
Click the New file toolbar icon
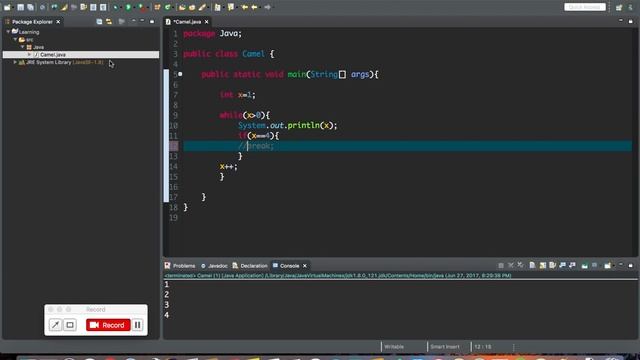click(x=7, y=7)
